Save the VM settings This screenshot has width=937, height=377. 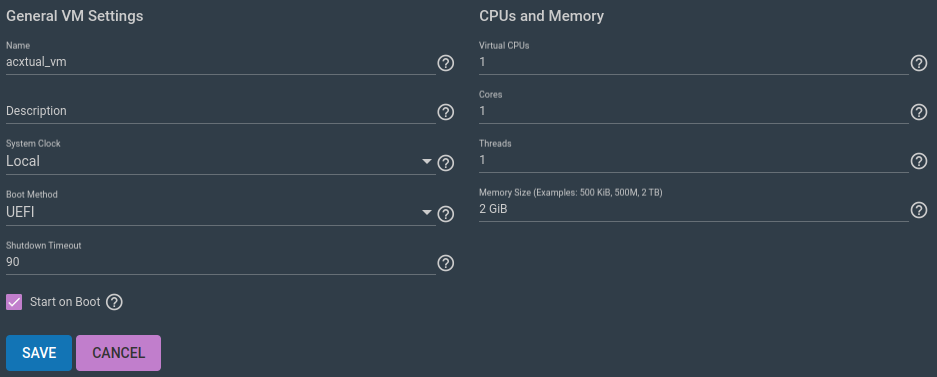tap(39, 353)
